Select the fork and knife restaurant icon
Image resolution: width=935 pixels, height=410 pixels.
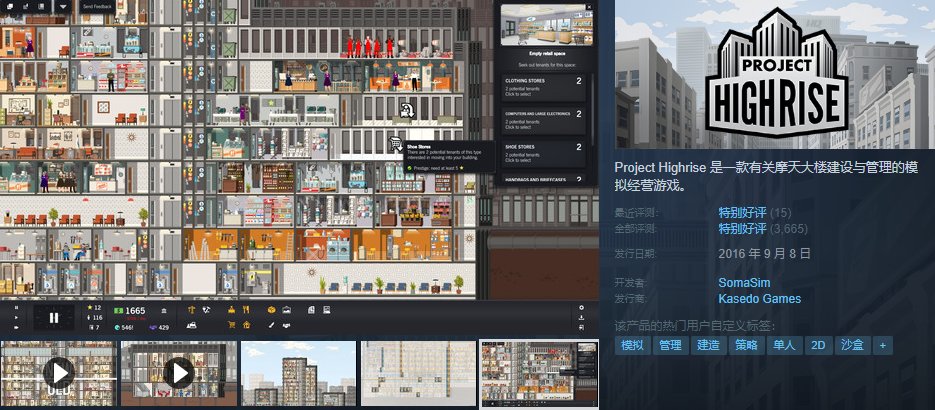pos(246,310)
